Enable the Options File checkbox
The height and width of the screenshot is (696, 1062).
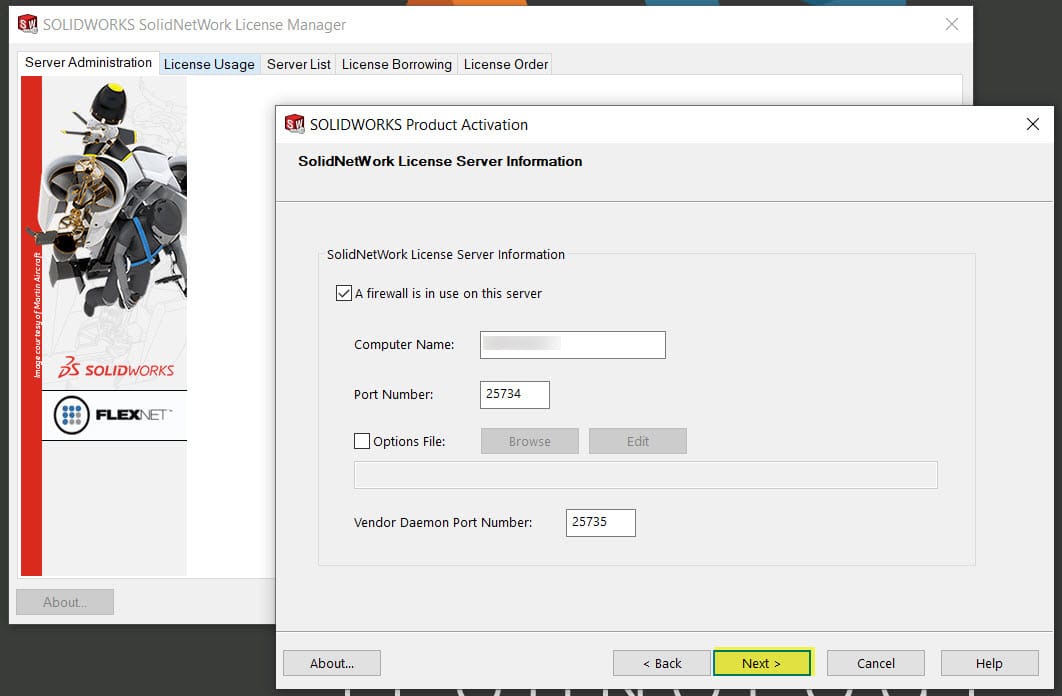point(362,441)
